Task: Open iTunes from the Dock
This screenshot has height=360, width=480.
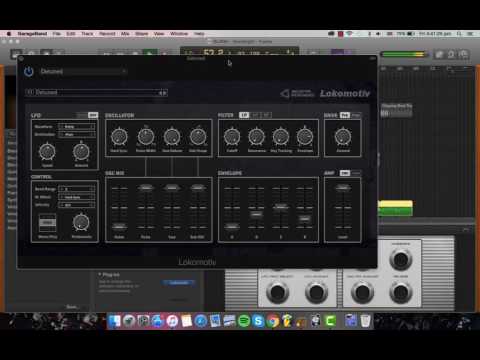Action: (x=172, y=321)
